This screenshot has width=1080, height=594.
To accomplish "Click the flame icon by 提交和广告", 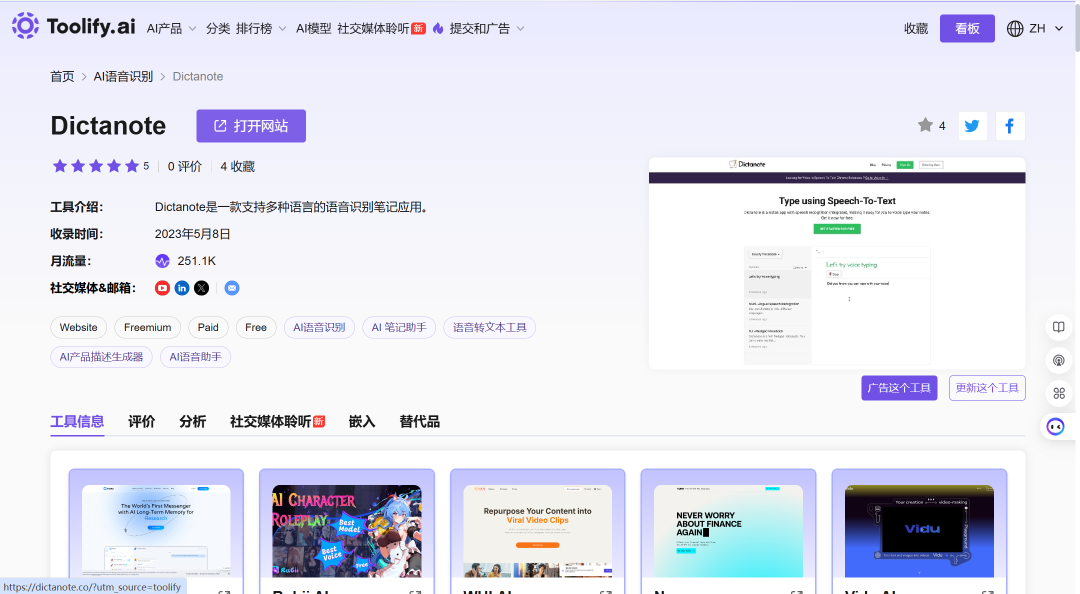I will tap(438, 28).
